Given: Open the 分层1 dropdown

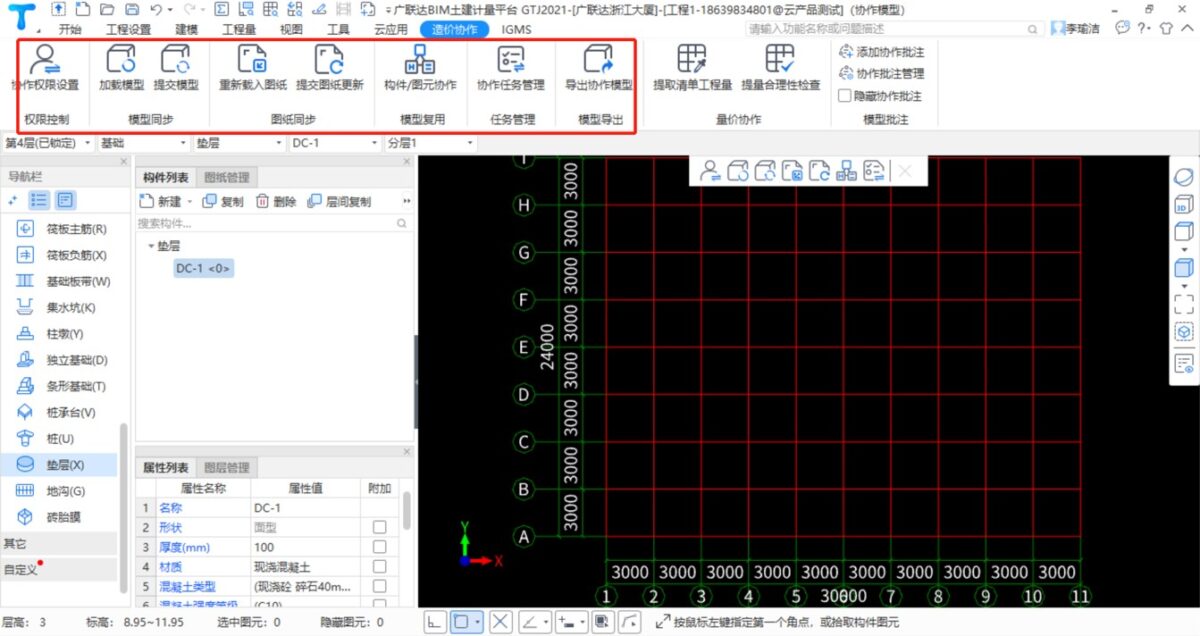Looking at the screenshot, I should (431, 143).
